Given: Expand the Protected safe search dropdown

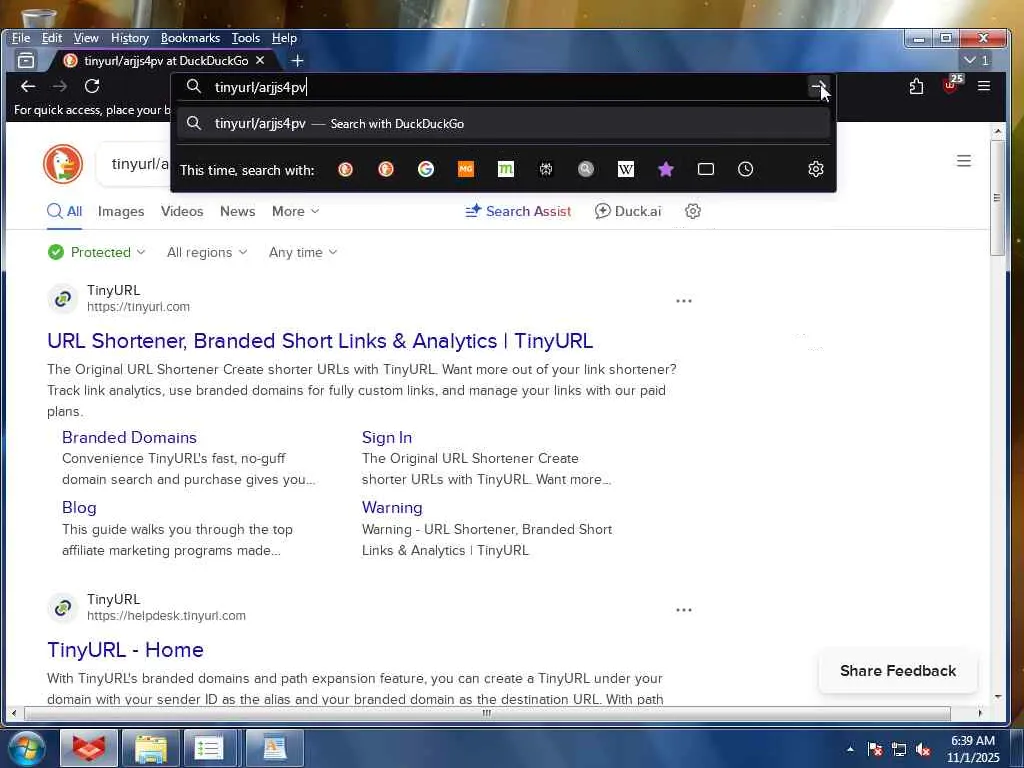Looking at the screenshot, I should 97,253.
